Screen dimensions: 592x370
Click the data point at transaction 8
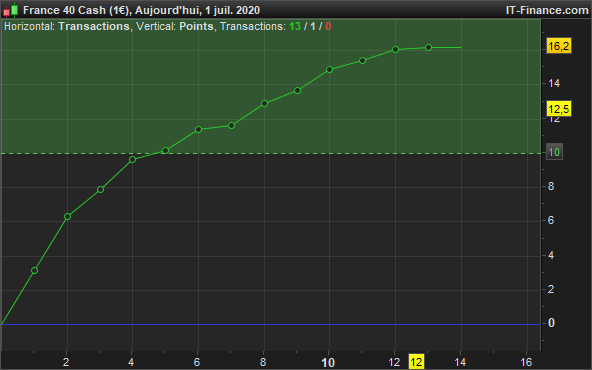coord(264,103)
